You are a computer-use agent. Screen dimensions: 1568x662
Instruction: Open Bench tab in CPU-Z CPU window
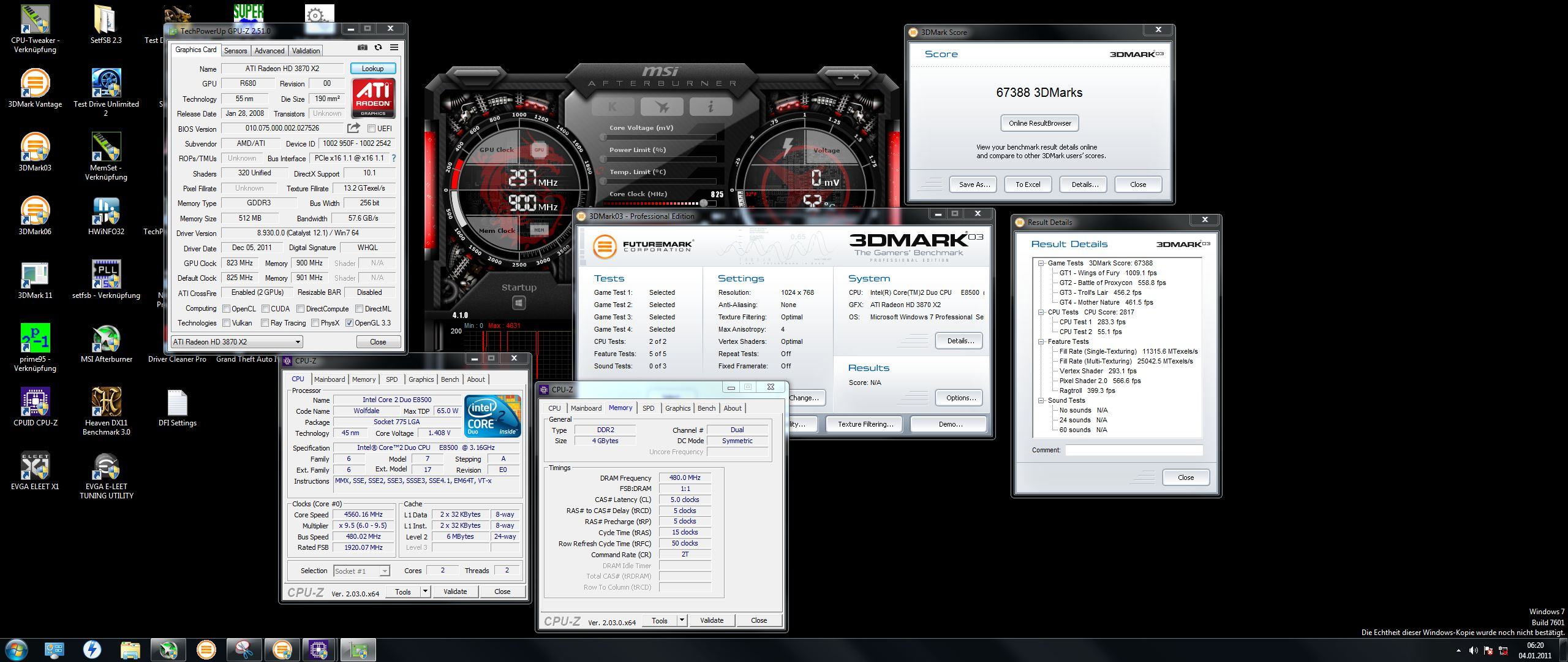(450, 379)
